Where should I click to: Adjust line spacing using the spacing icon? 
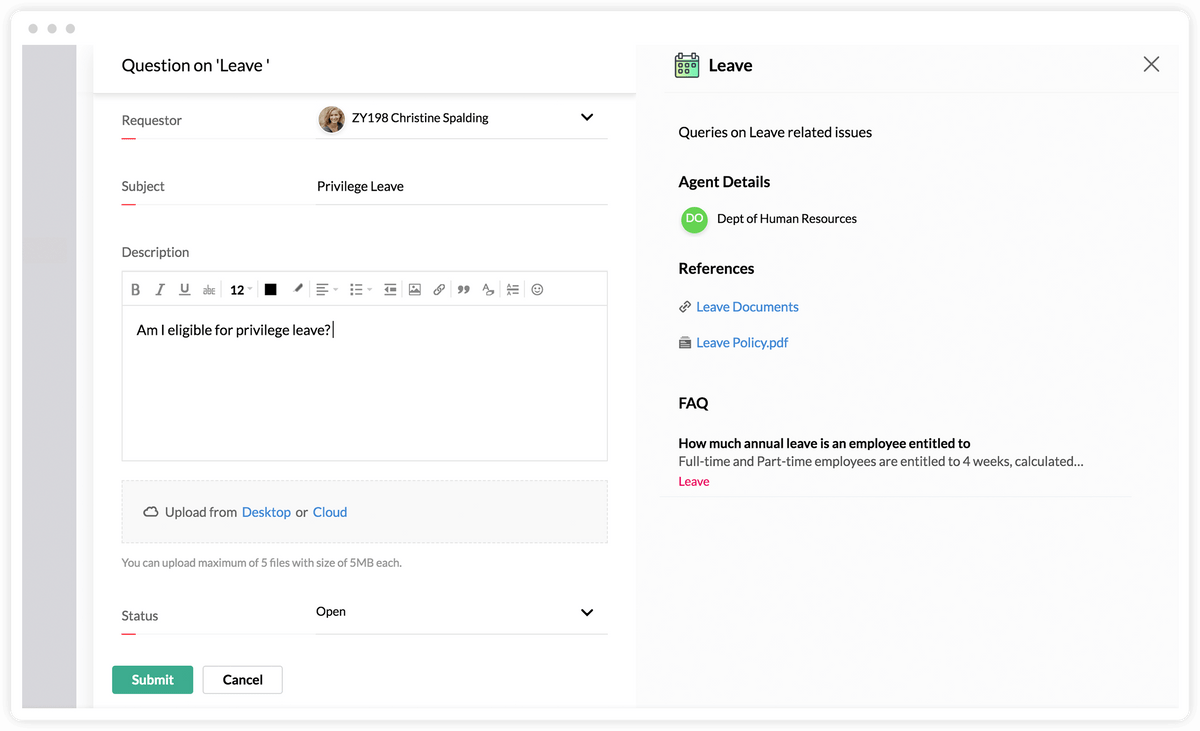coord(512,289)
